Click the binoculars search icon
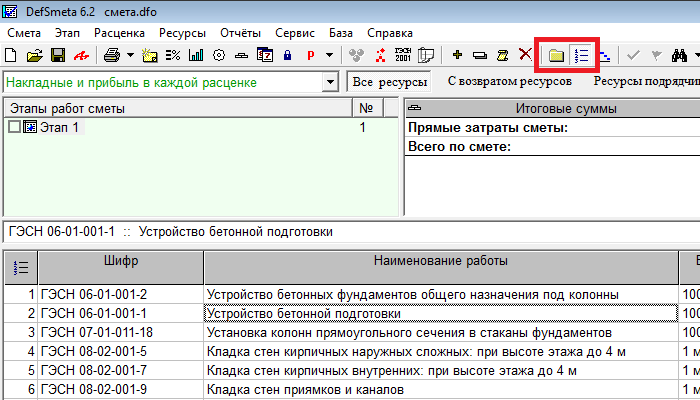The height and width of the screenshot is (400, 700). (x=680, y=53)
